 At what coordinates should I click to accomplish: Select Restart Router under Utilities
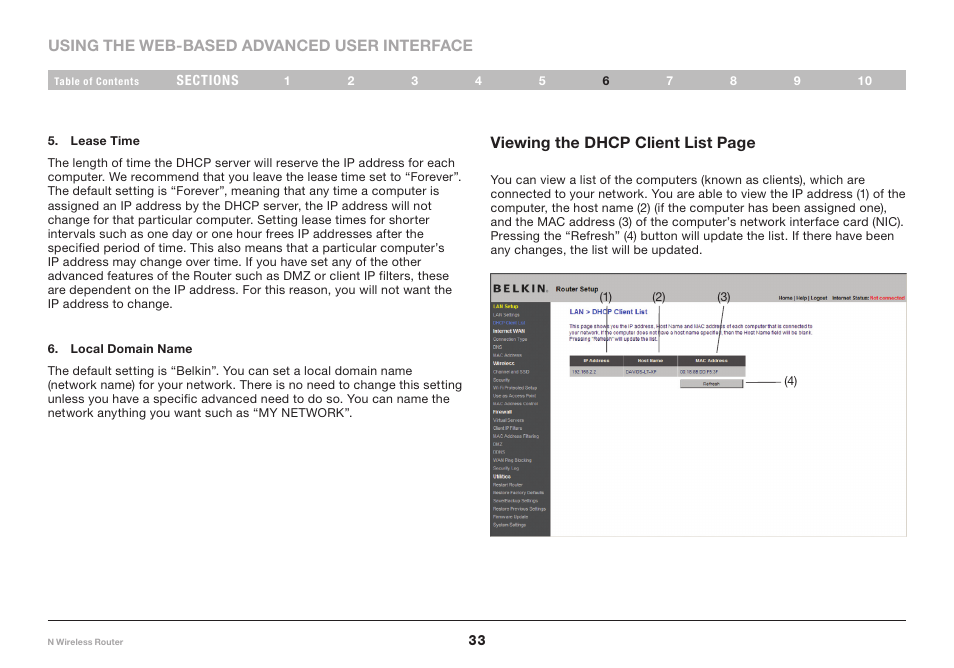coord(507,485)
